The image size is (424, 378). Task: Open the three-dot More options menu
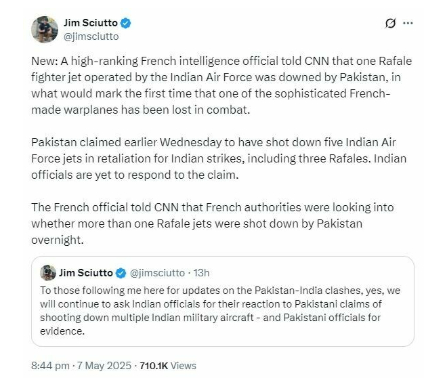point(408,23)
